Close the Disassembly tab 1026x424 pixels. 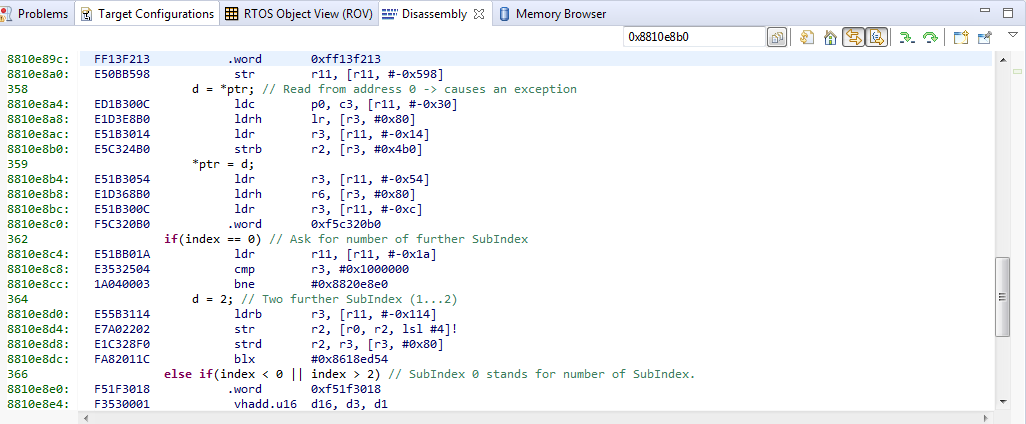(479, 14)
